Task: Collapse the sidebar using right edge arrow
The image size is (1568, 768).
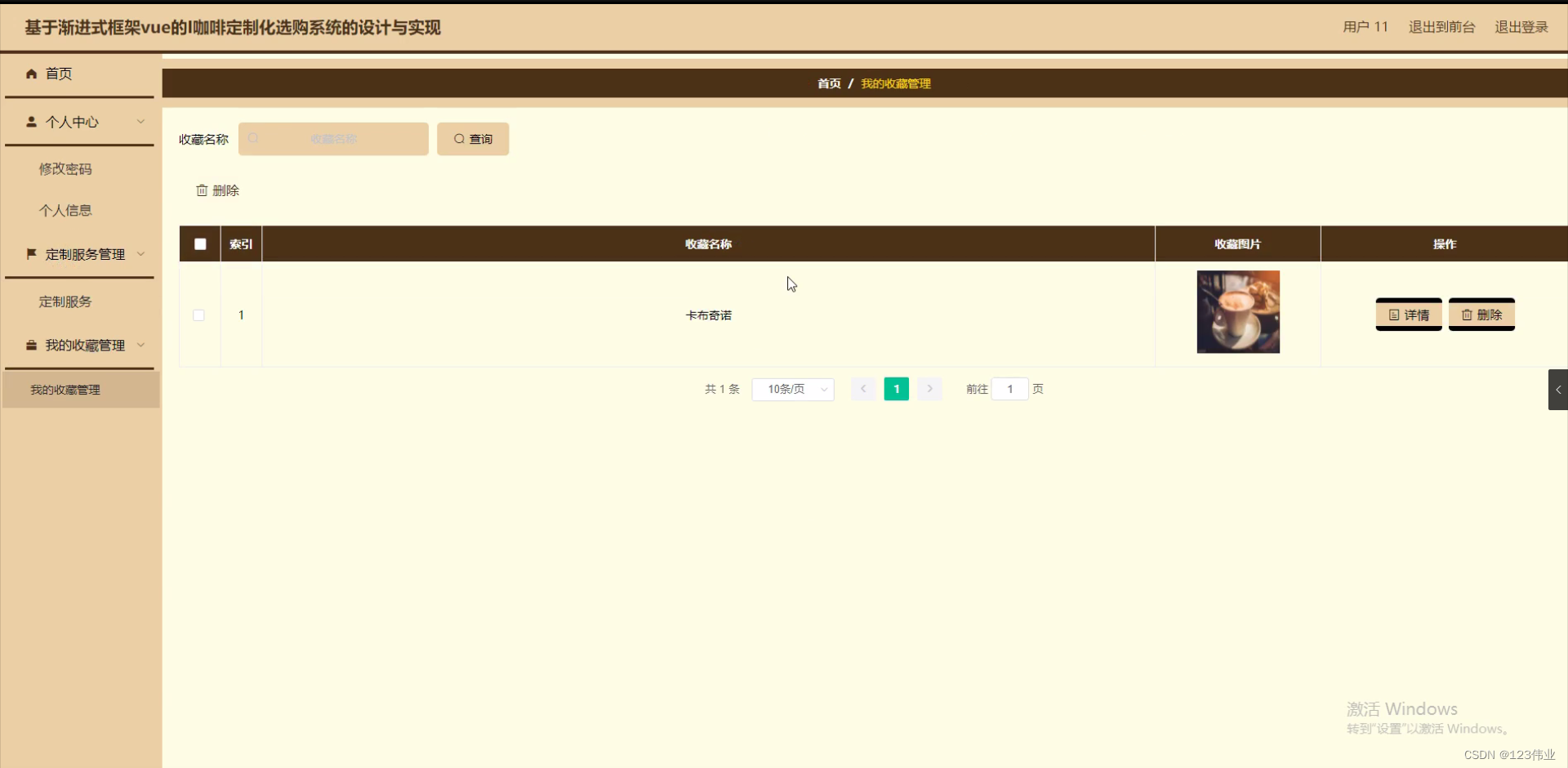Action: click(x=1558, y=390)
